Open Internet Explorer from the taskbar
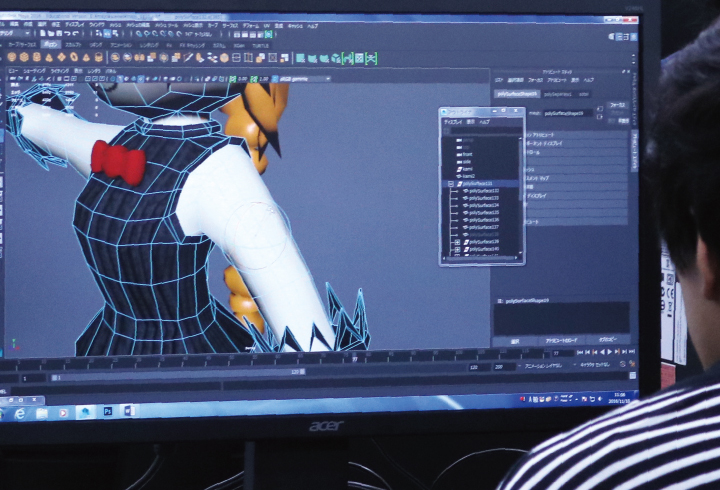Image resolution: width=720 pixels, height=490 pixels. pos(20,414)
